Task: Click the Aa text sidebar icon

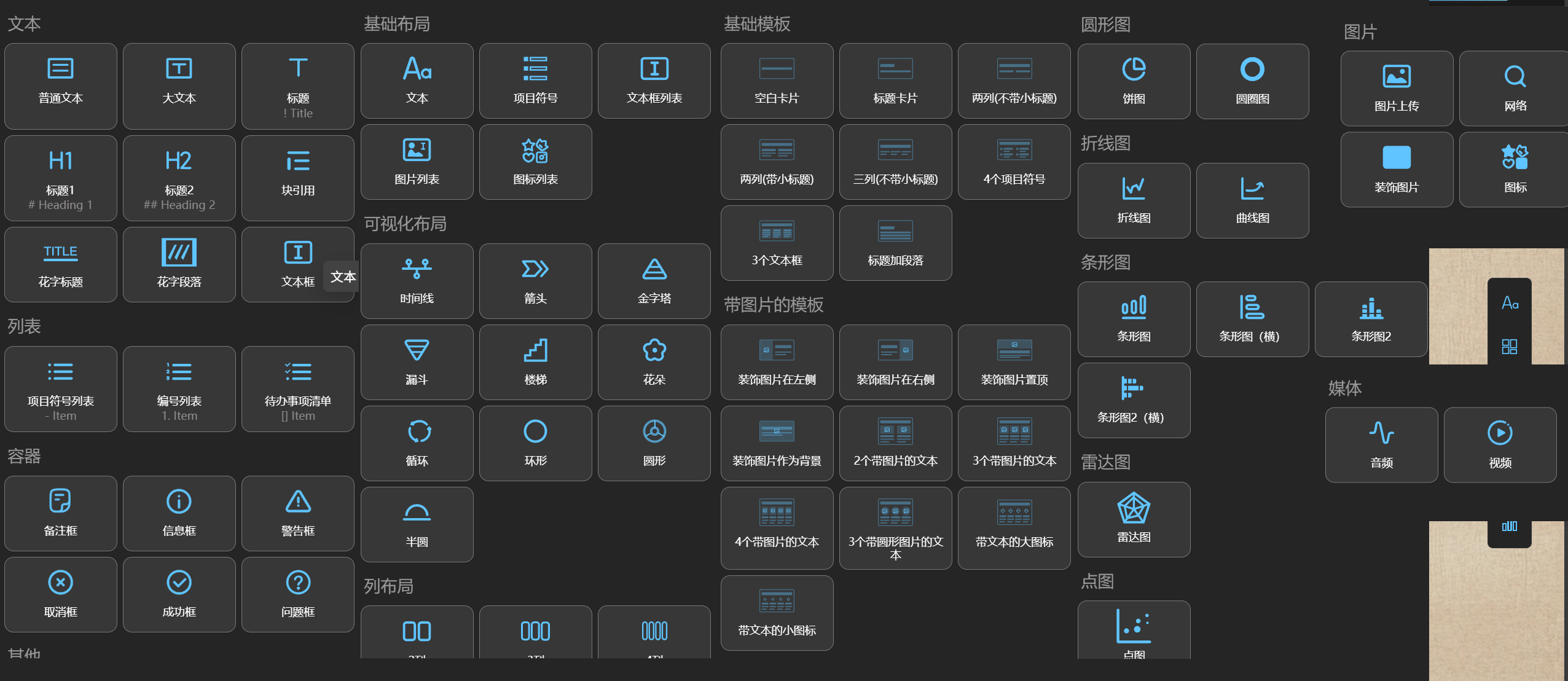Action: pos(1510,303)
